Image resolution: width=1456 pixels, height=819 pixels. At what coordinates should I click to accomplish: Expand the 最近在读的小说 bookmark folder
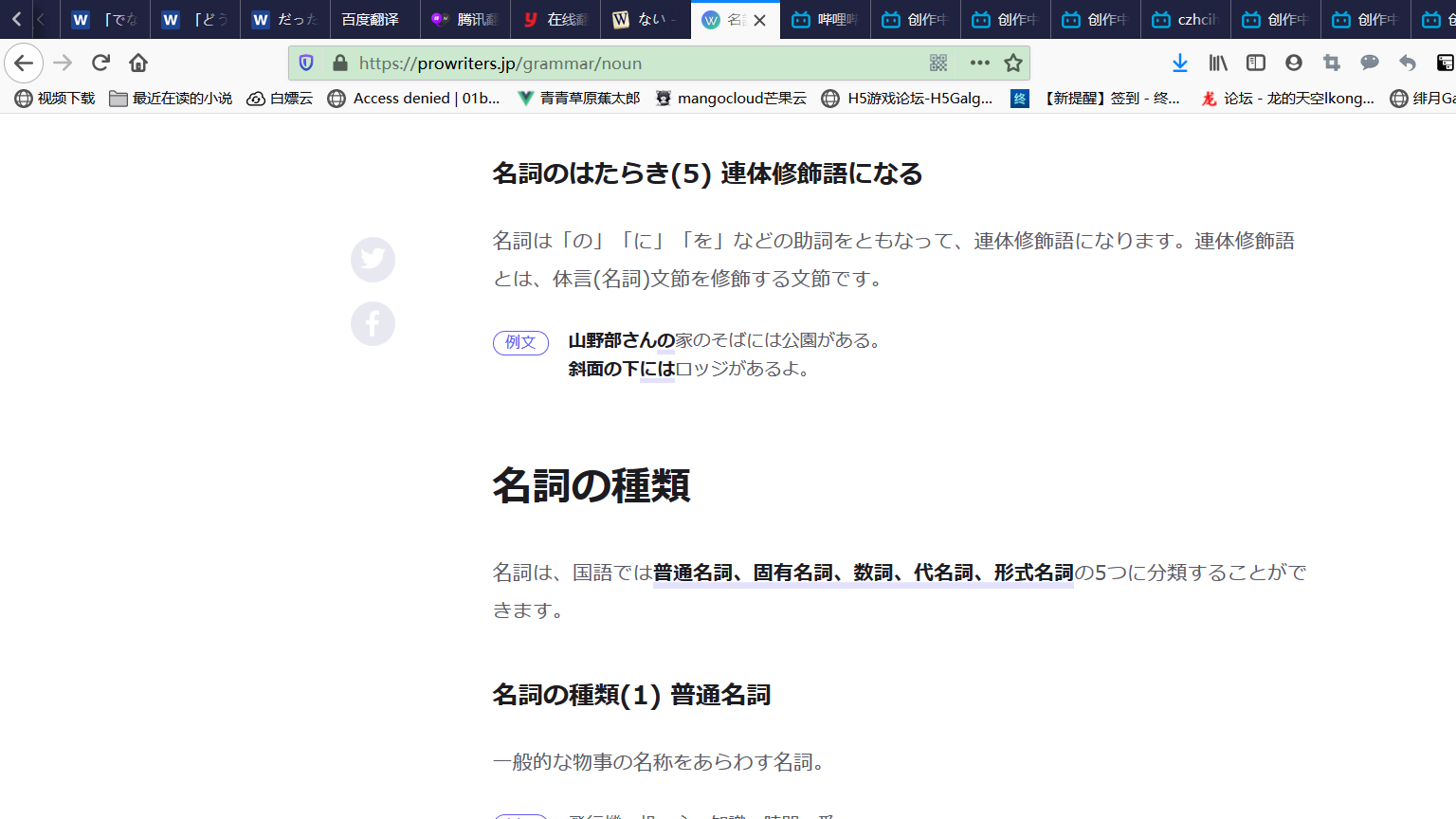tap(171, 99)
